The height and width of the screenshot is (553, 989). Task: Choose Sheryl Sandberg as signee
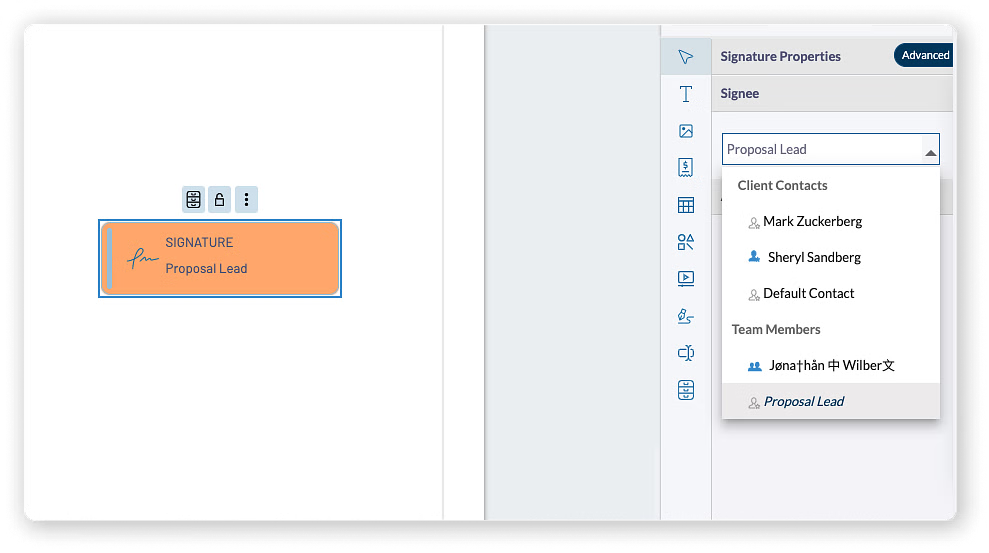coord(831,257)
